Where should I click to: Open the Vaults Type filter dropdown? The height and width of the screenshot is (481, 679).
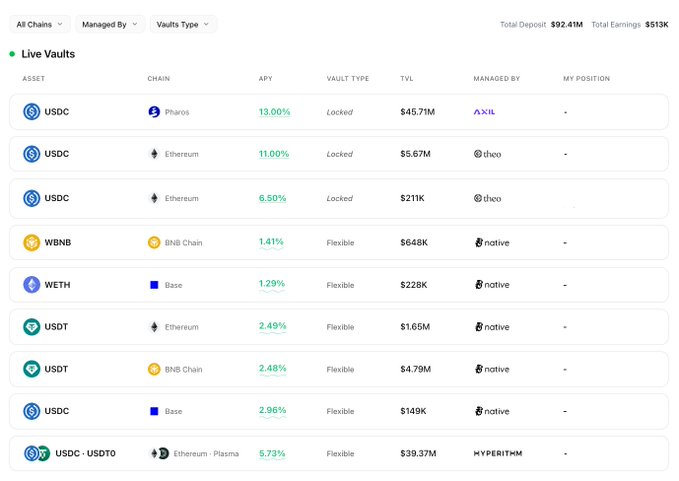(183, 24)
